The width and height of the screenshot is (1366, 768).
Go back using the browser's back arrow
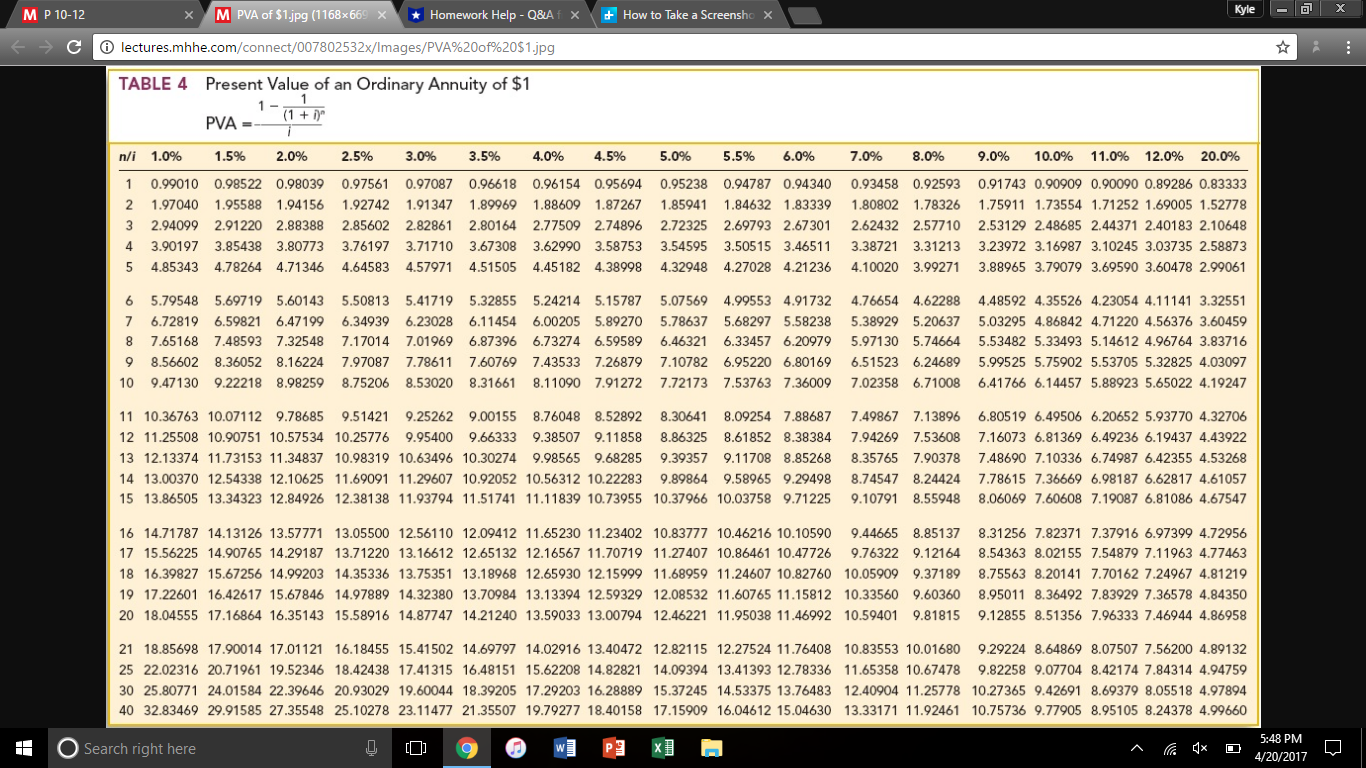16,47
